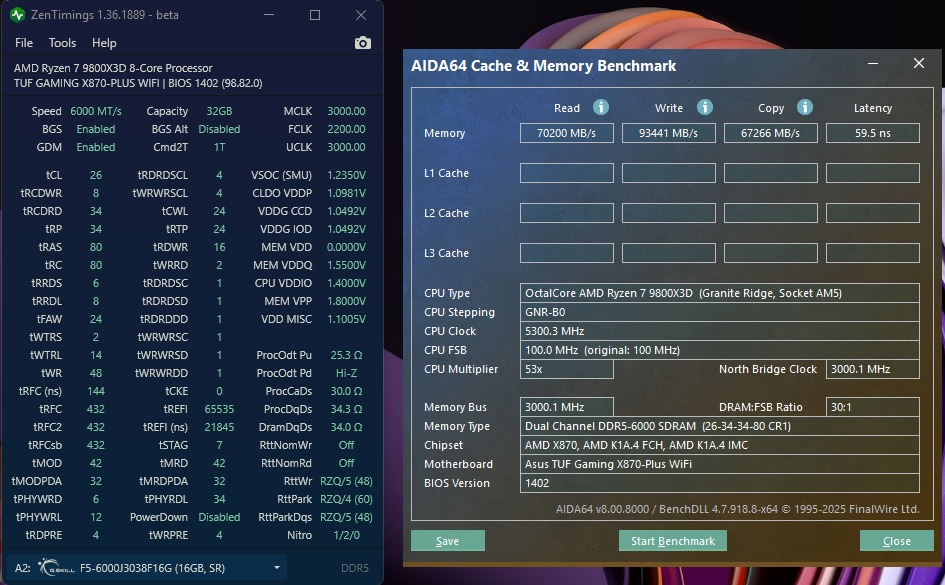The width and height of the screenshot is (945, 585).
Task: Open the File menu in ZenTimings
Action: 24,43
